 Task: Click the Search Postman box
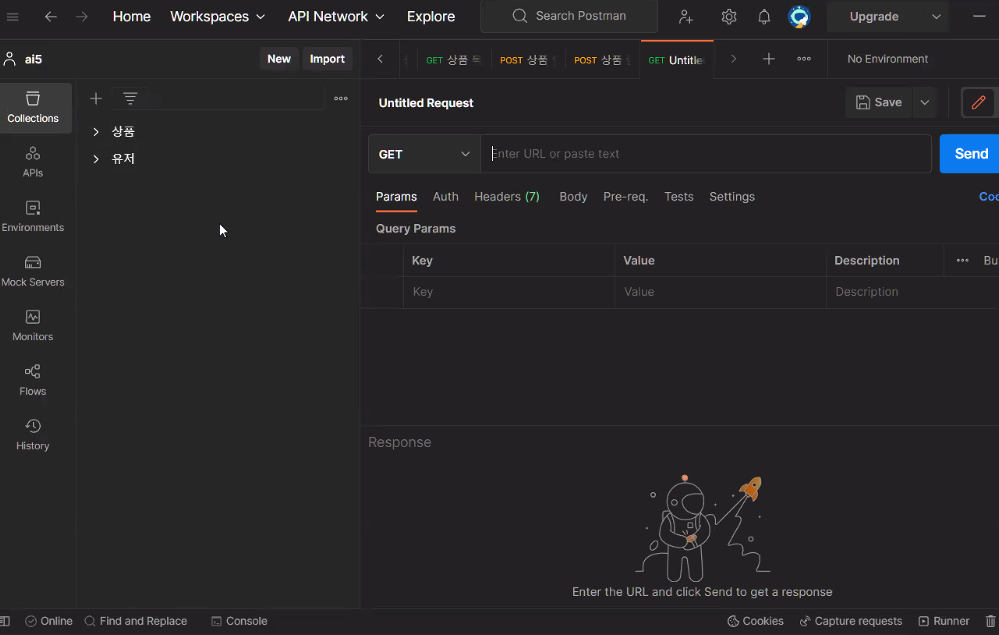point(569,16)
